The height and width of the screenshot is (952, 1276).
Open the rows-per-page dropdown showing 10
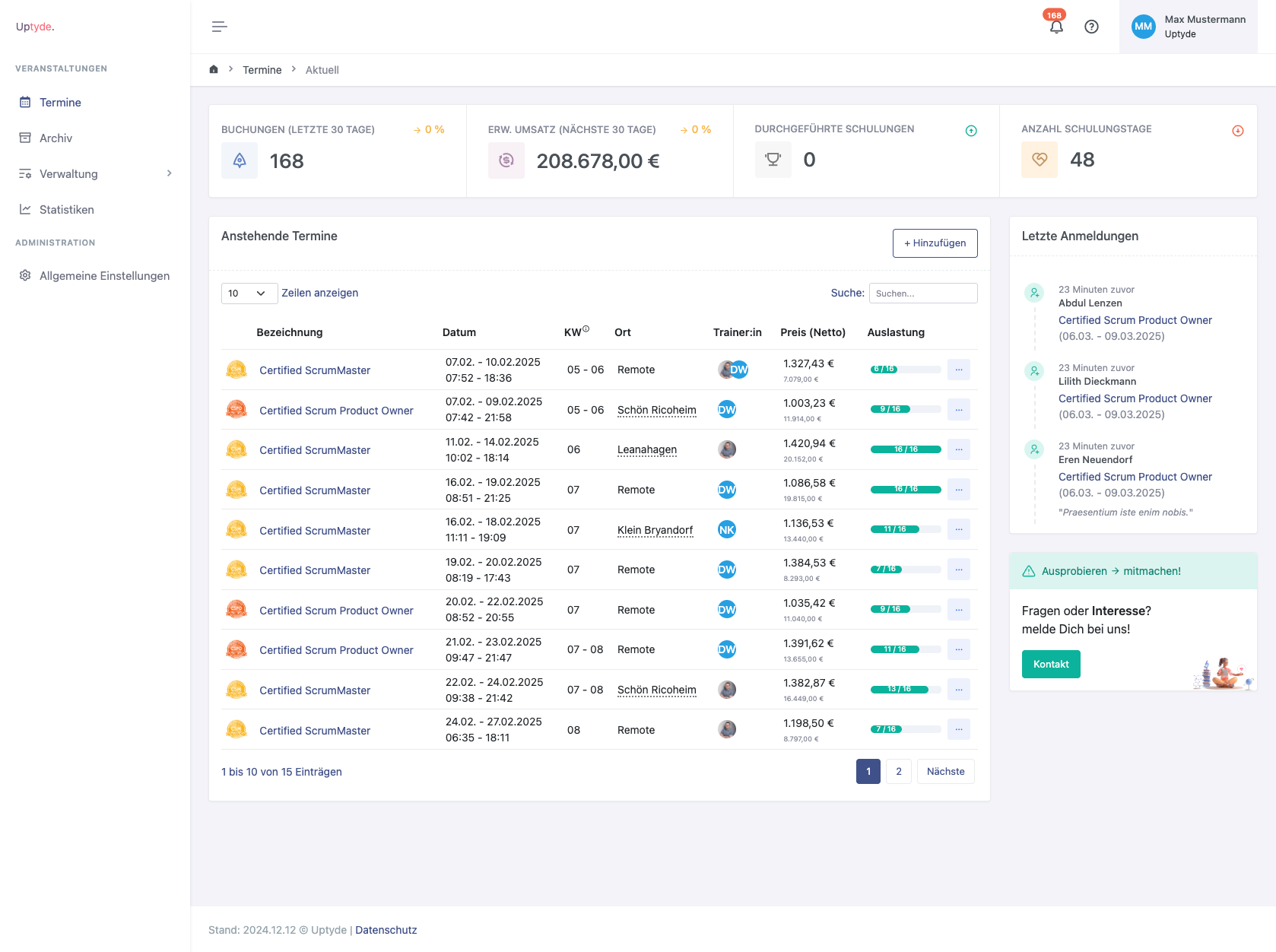pos(249,294)
